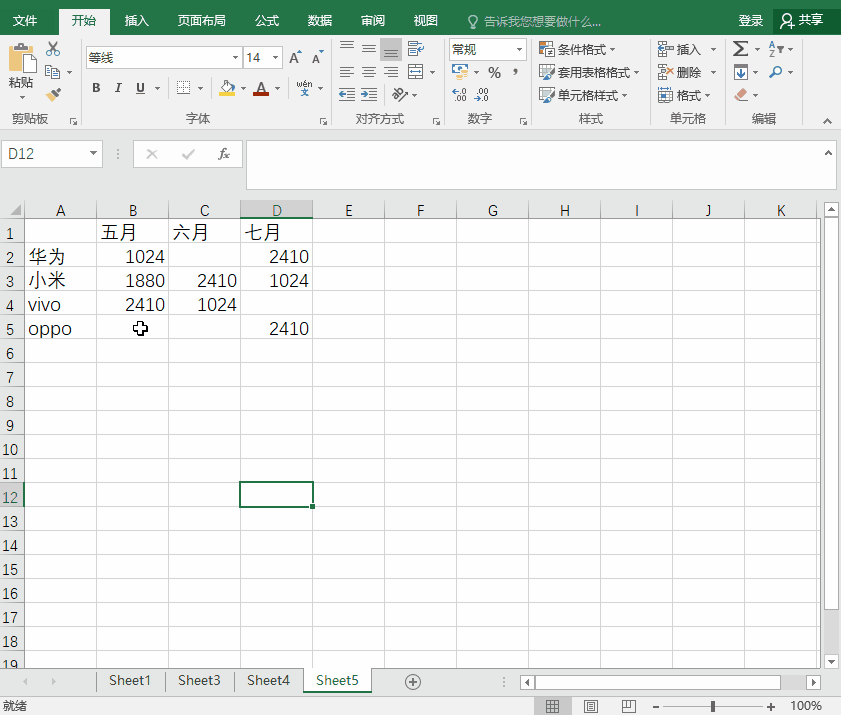Toggle top align in alignment group
841x715 pixels.
347,49
